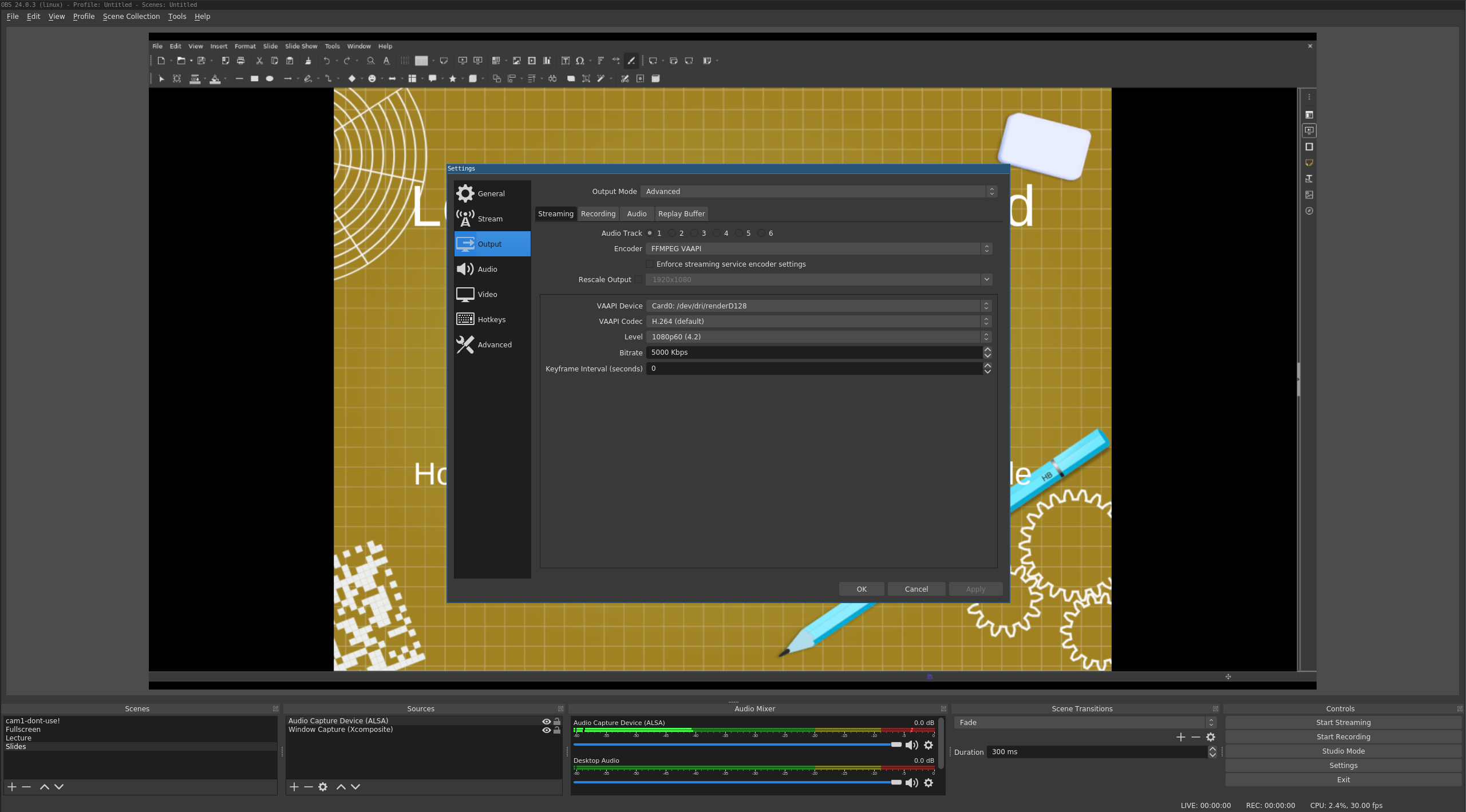Viewport: 1466px width, 812px height.
Task: Expand the VAAPI Codec dropdown
Action: click(x=819, y=321)
